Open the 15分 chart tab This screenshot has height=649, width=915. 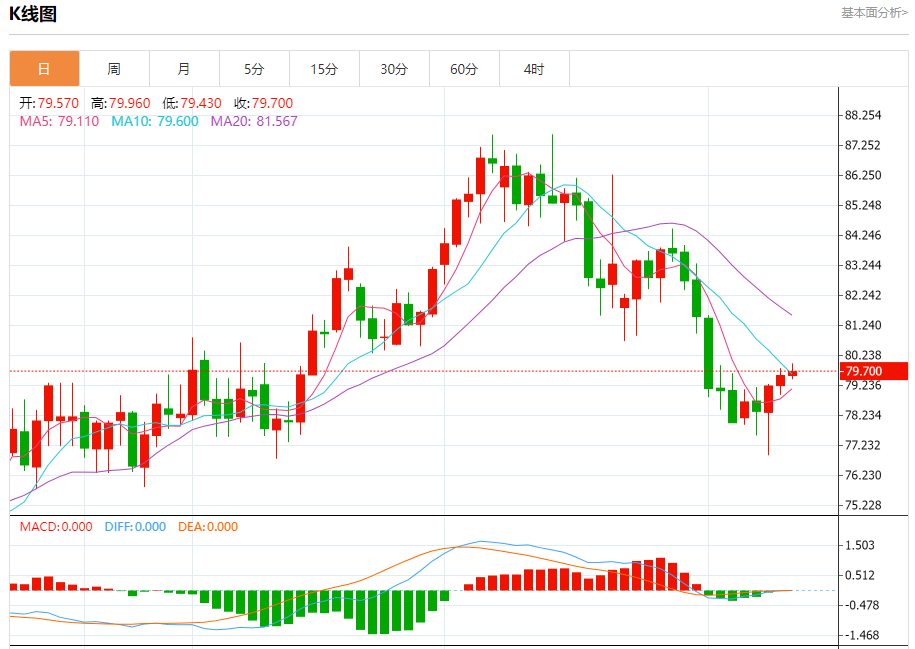pos(324,69)
